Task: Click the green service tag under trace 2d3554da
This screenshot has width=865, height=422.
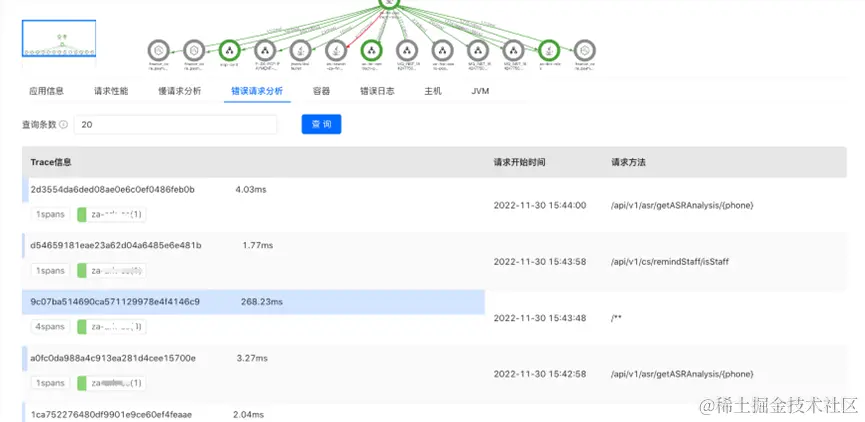Action: [111, 214]
